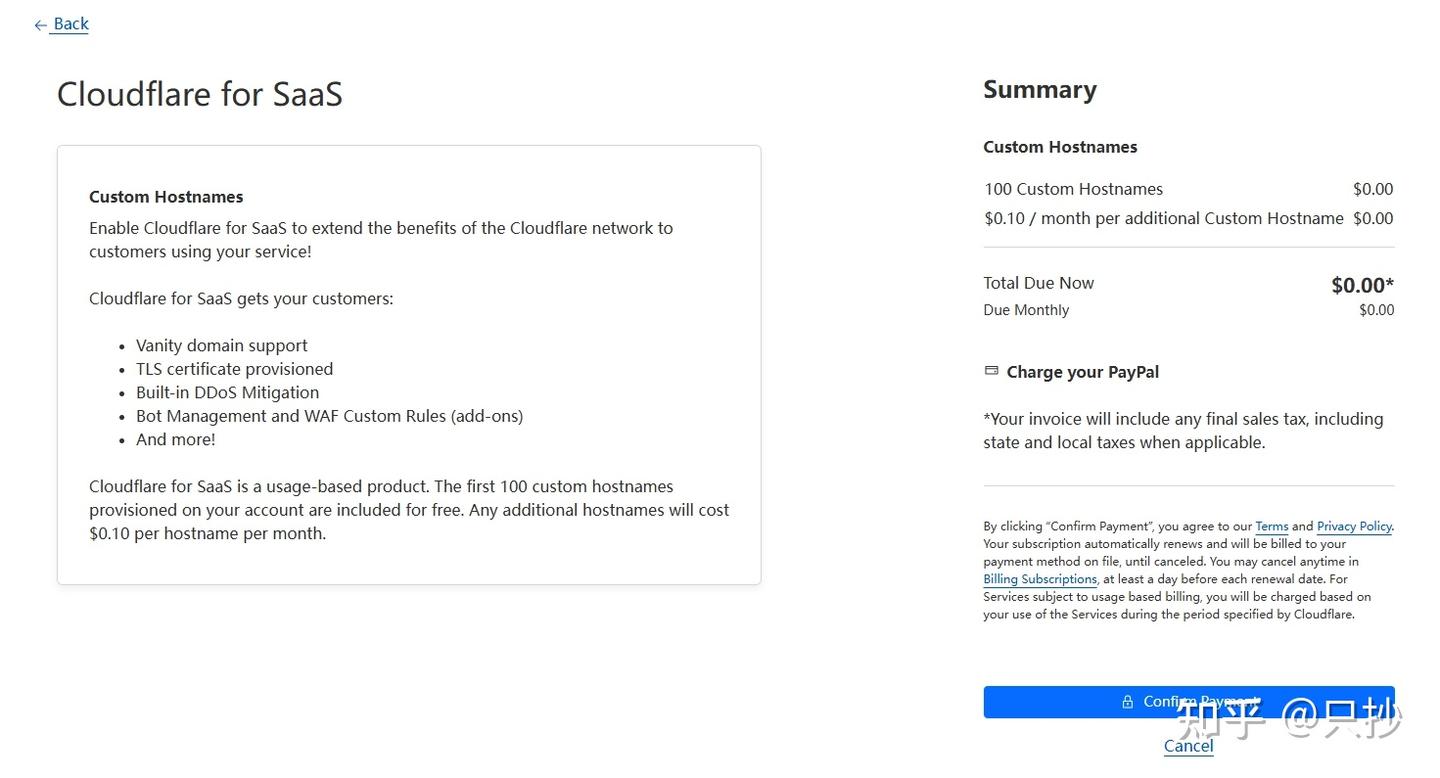Click the back arrow icon at top left
The height and width of the screenshot is (778, 1440).
point(38,24)
